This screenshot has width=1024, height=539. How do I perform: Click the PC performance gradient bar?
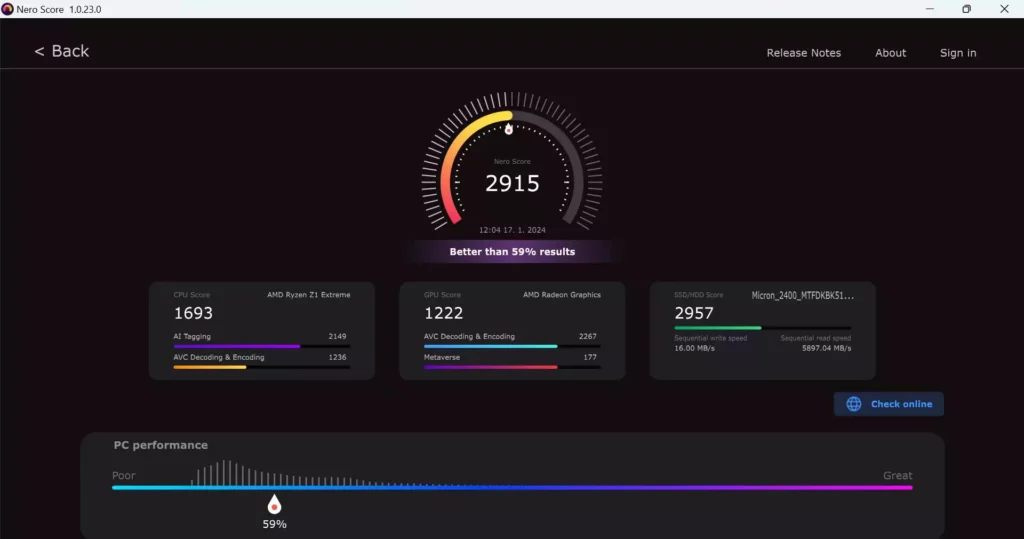coord(512,488)
